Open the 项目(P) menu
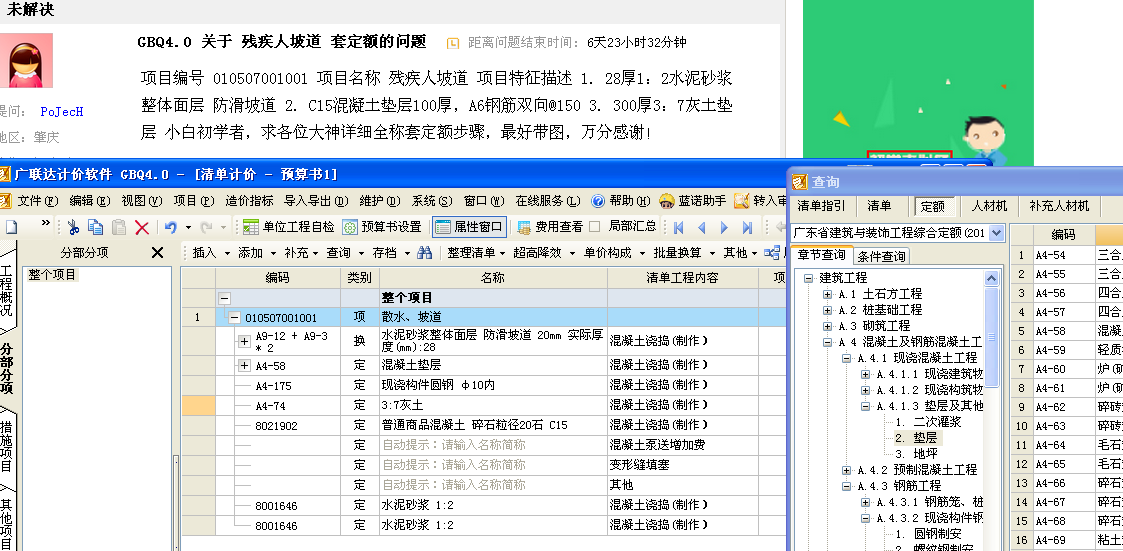Image resolution: width=1123 pixels, height=551 pixels. tap(194, 201)
